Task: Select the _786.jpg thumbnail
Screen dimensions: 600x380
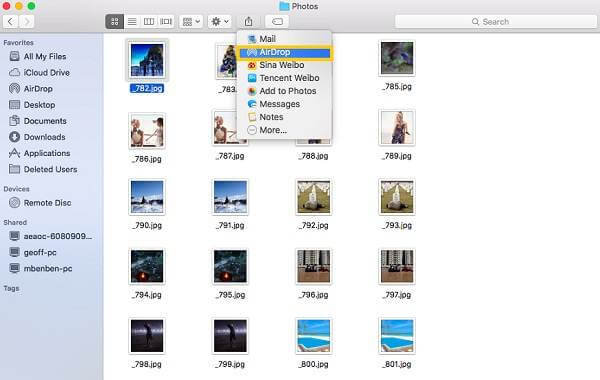Action: (147, 131)
